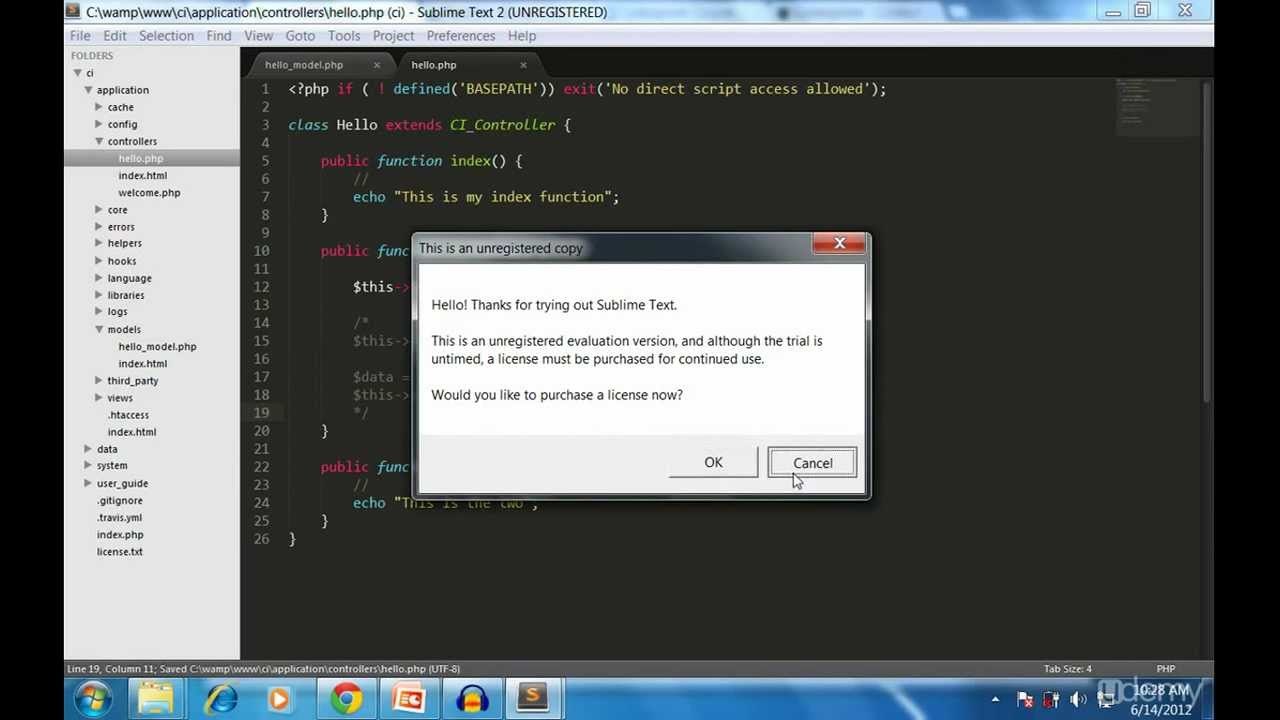
Task: Open the Goto menu
Action: coord(300,35)
